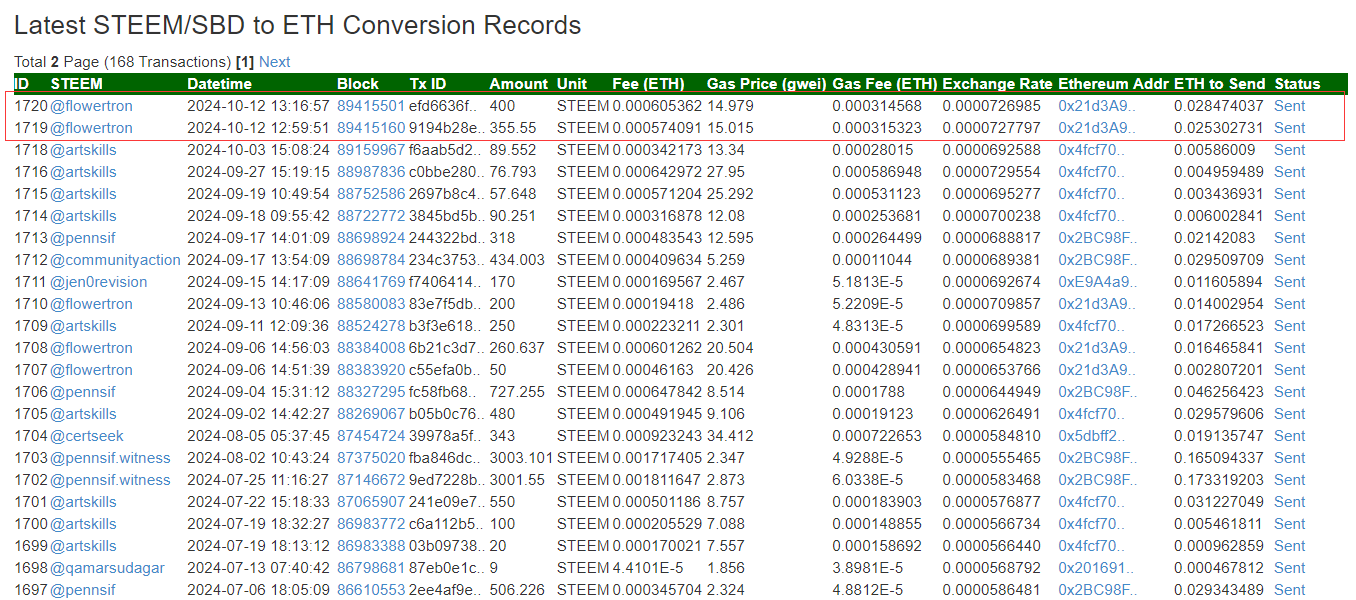Open block 86798681 link
The height and width of the screenshot is (600, 1356).
coord(371,568)
